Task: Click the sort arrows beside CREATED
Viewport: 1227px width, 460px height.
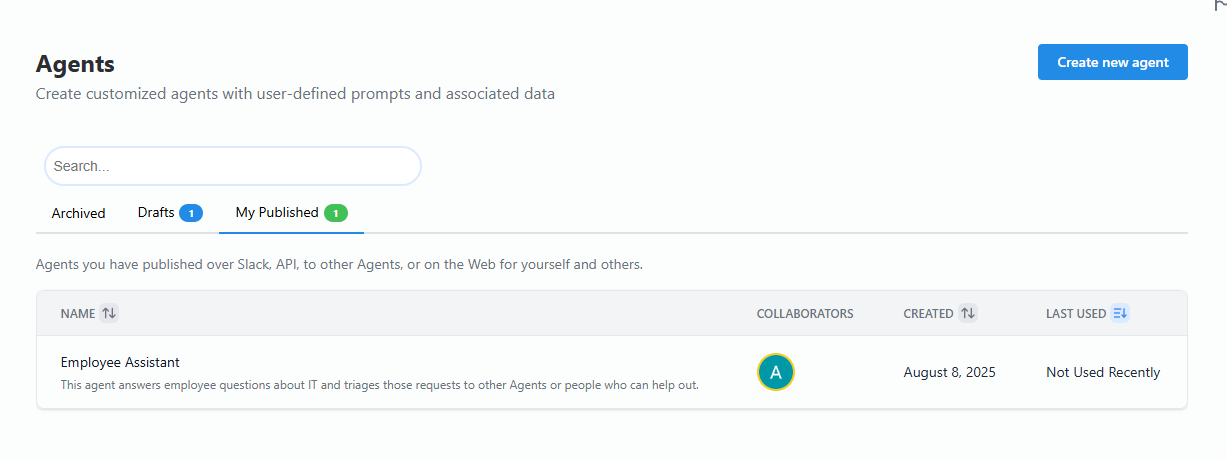Action: [x=967, y=313]
